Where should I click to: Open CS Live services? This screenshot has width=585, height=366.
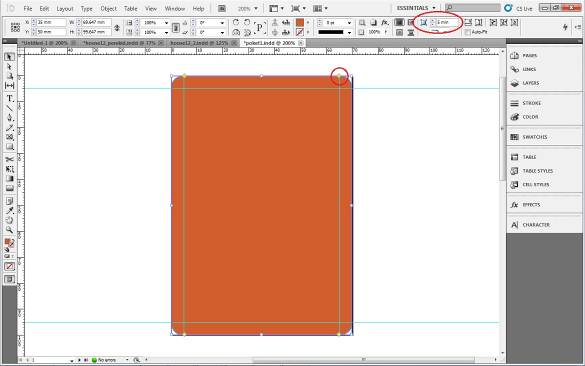519,8
